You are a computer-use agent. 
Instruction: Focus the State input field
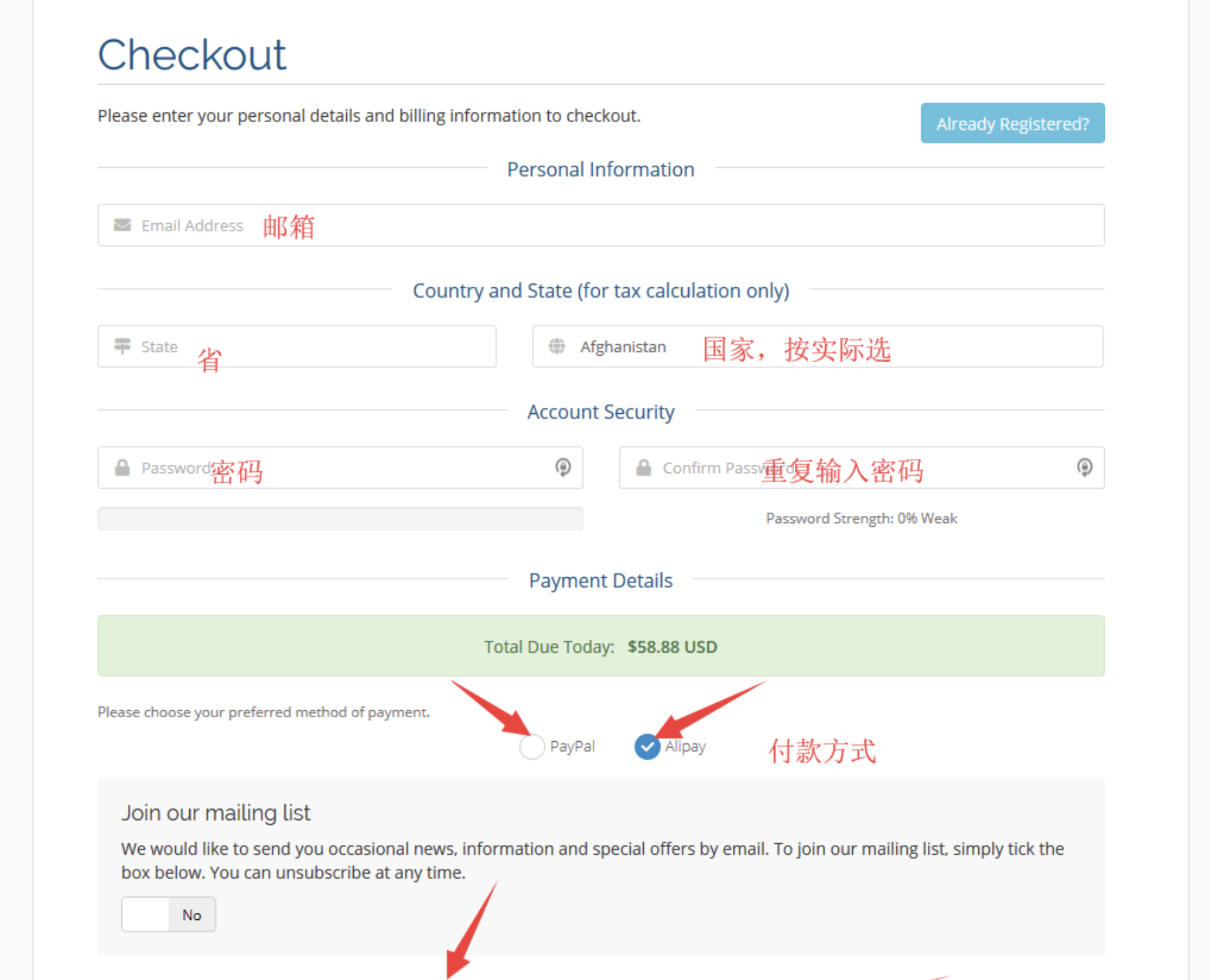[297, 346]
